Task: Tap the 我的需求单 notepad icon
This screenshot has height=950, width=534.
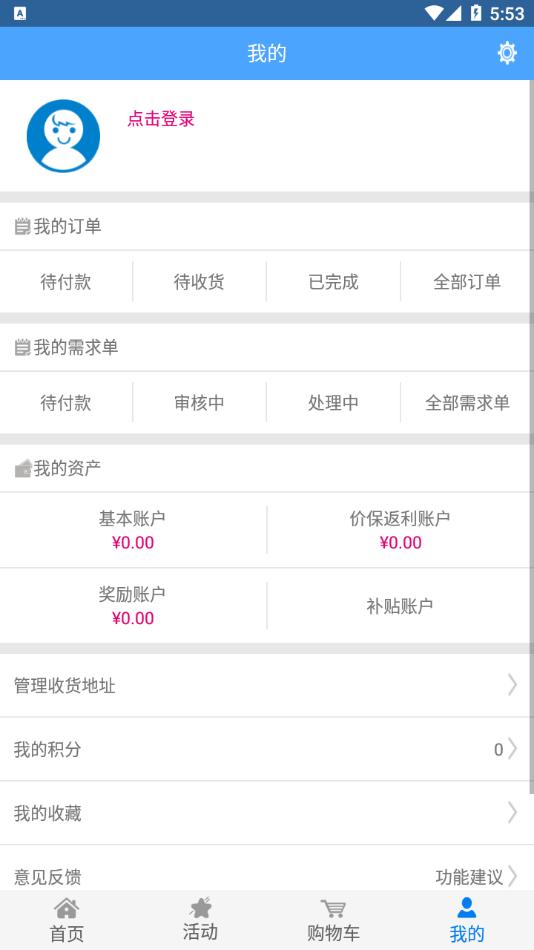Action: (22, 348)
